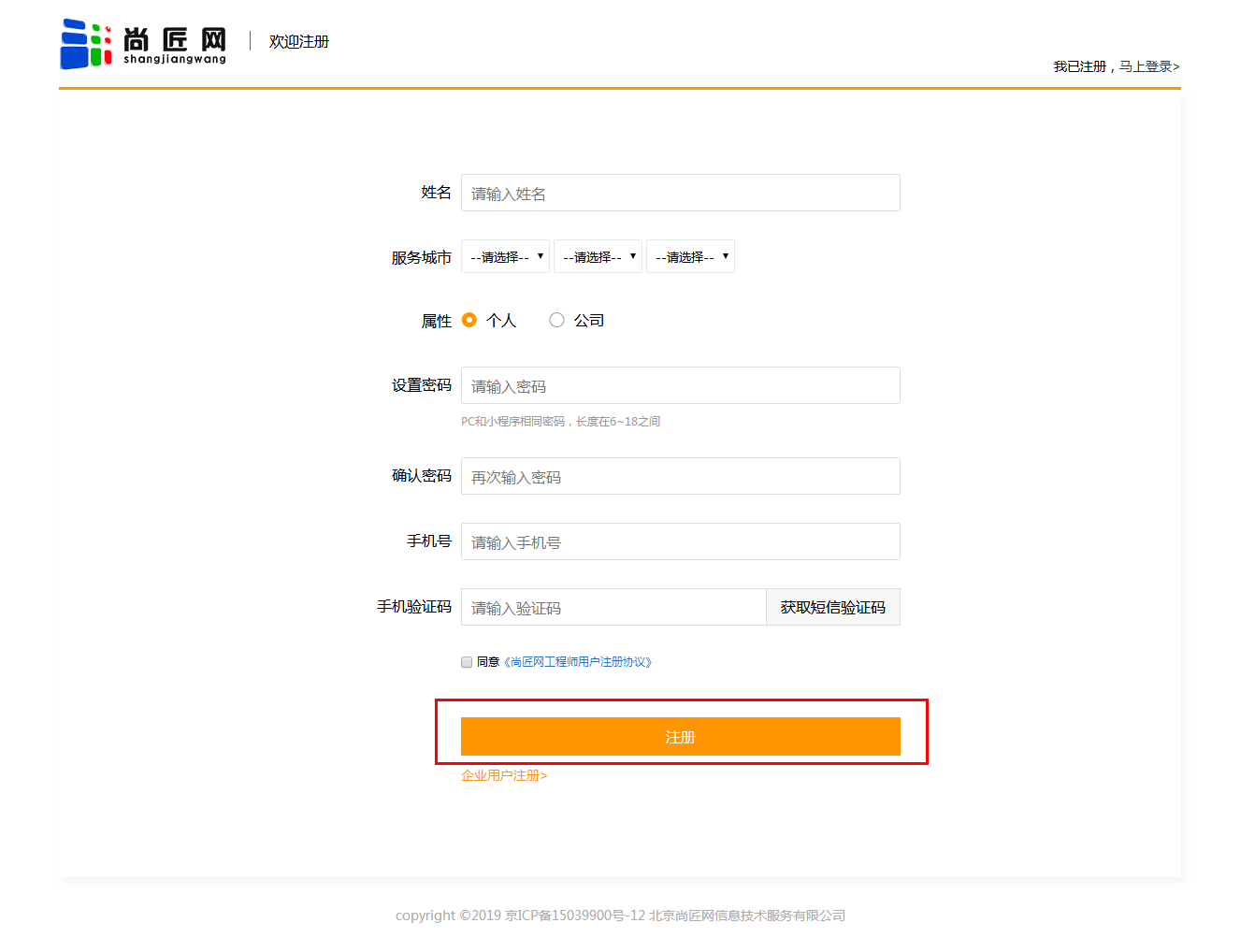The image size is (1240, 952).
Task: Click the 获取短信验证码 button
Action: pos(833,607)
